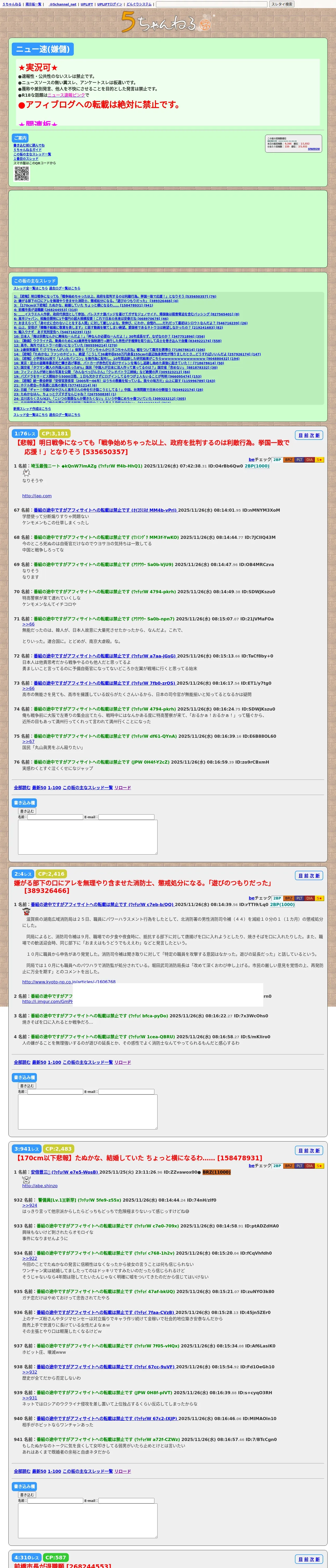Click the 2BP badge in the 消防士 thread
The image size is (336, 1568).
click(277, 898)
